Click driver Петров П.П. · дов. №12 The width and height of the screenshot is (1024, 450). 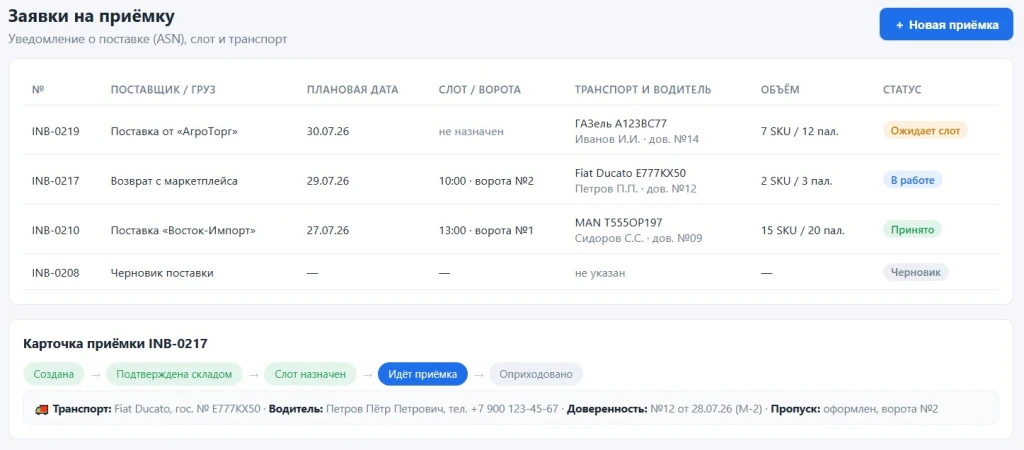coord(636,189)
